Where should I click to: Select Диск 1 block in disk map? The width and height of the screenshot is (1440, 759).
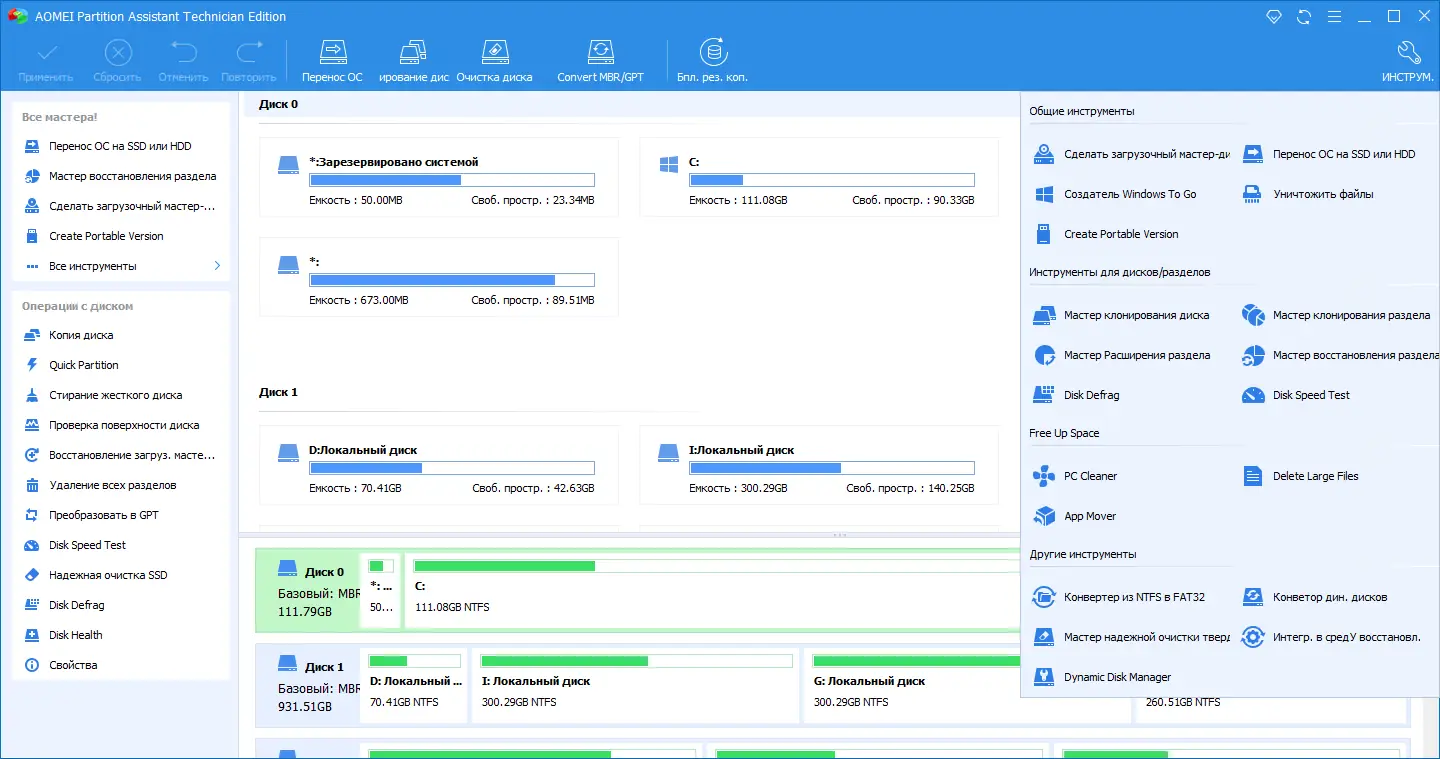point(308,685)
